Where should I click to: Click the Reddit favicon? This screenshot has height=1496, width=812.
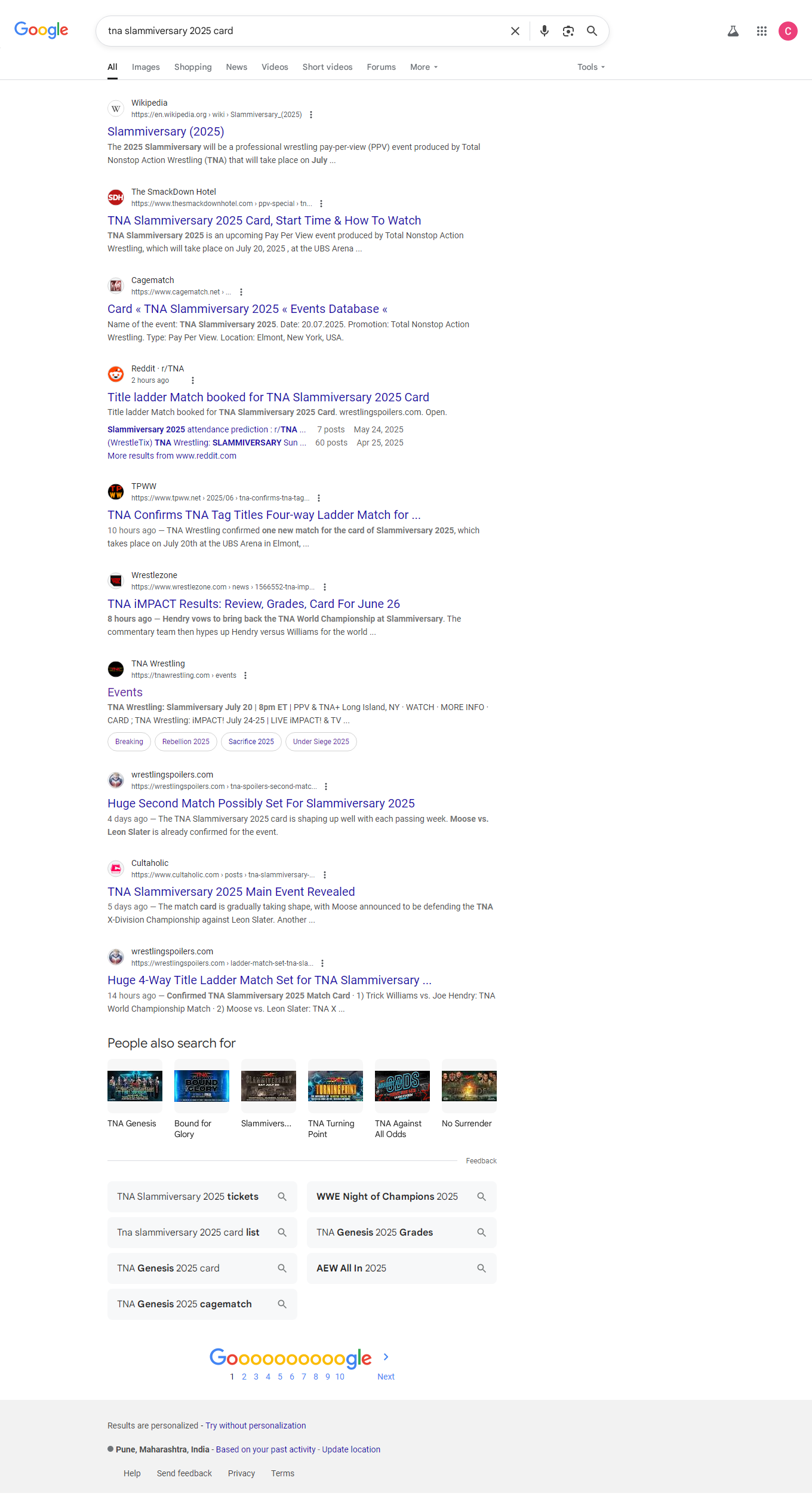coord(116,374)
